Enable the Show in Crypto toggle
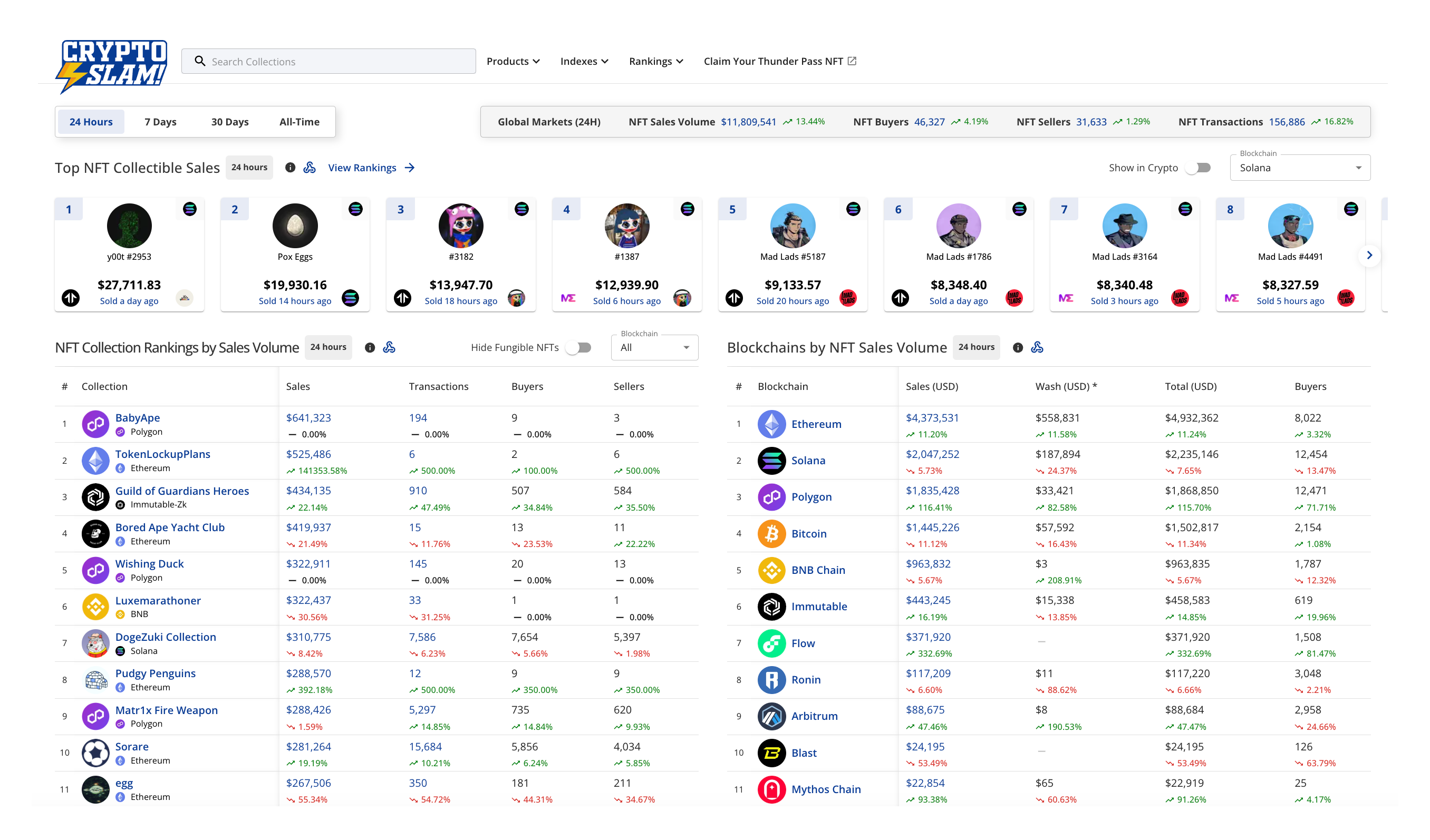The image size is (1430, 840). (1198, 168)
